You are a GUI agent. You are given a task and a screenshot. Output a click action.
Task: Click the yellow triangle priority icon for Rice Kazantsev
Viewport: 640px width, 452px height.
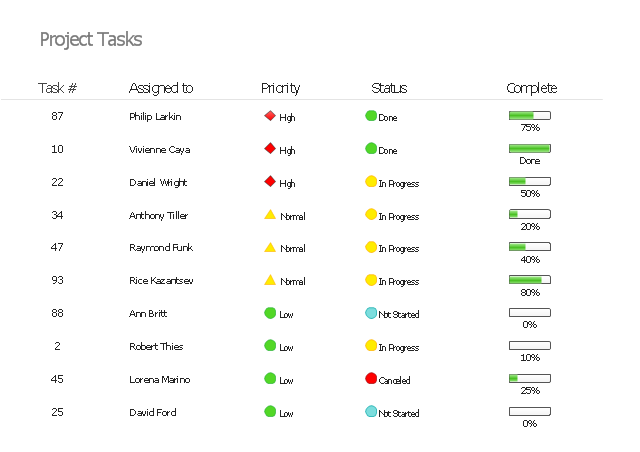269,280
